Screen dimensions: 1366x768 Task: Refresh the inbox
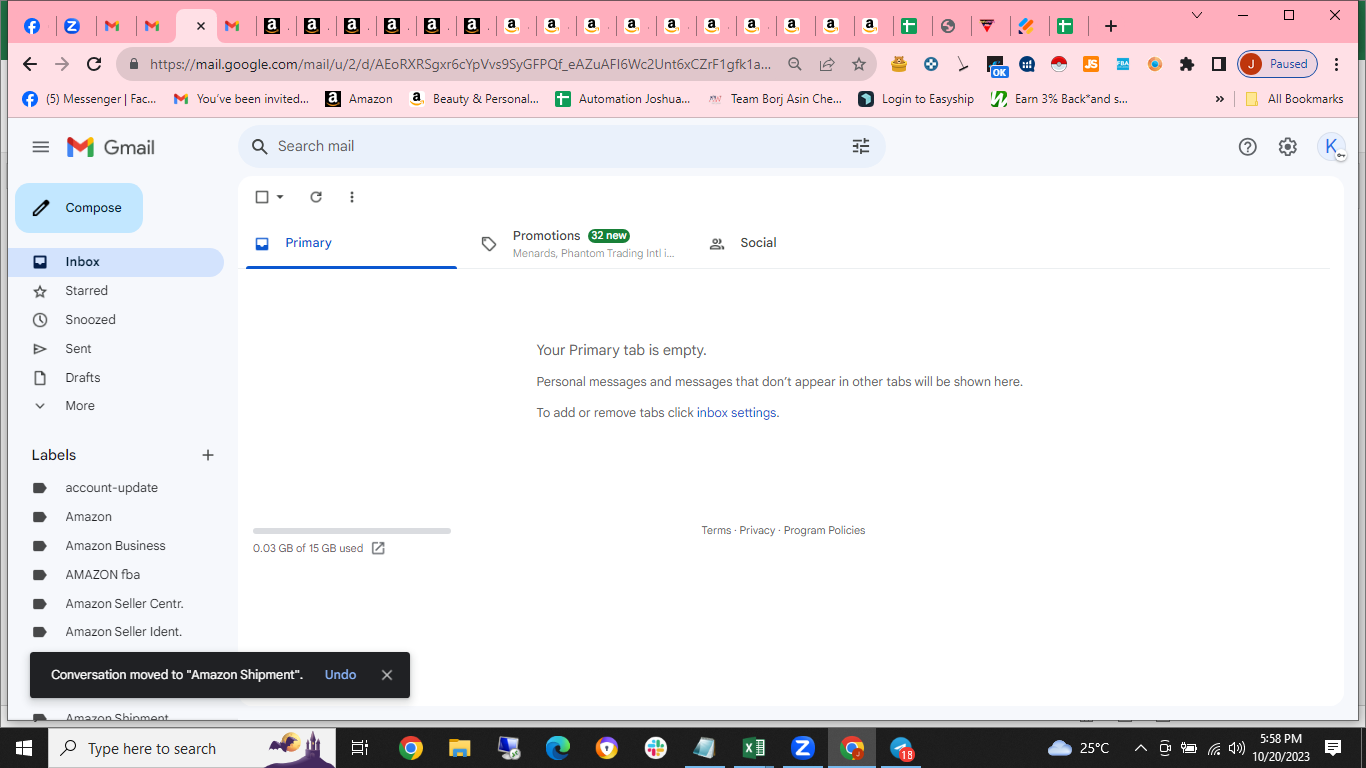[x=316, y=197]
